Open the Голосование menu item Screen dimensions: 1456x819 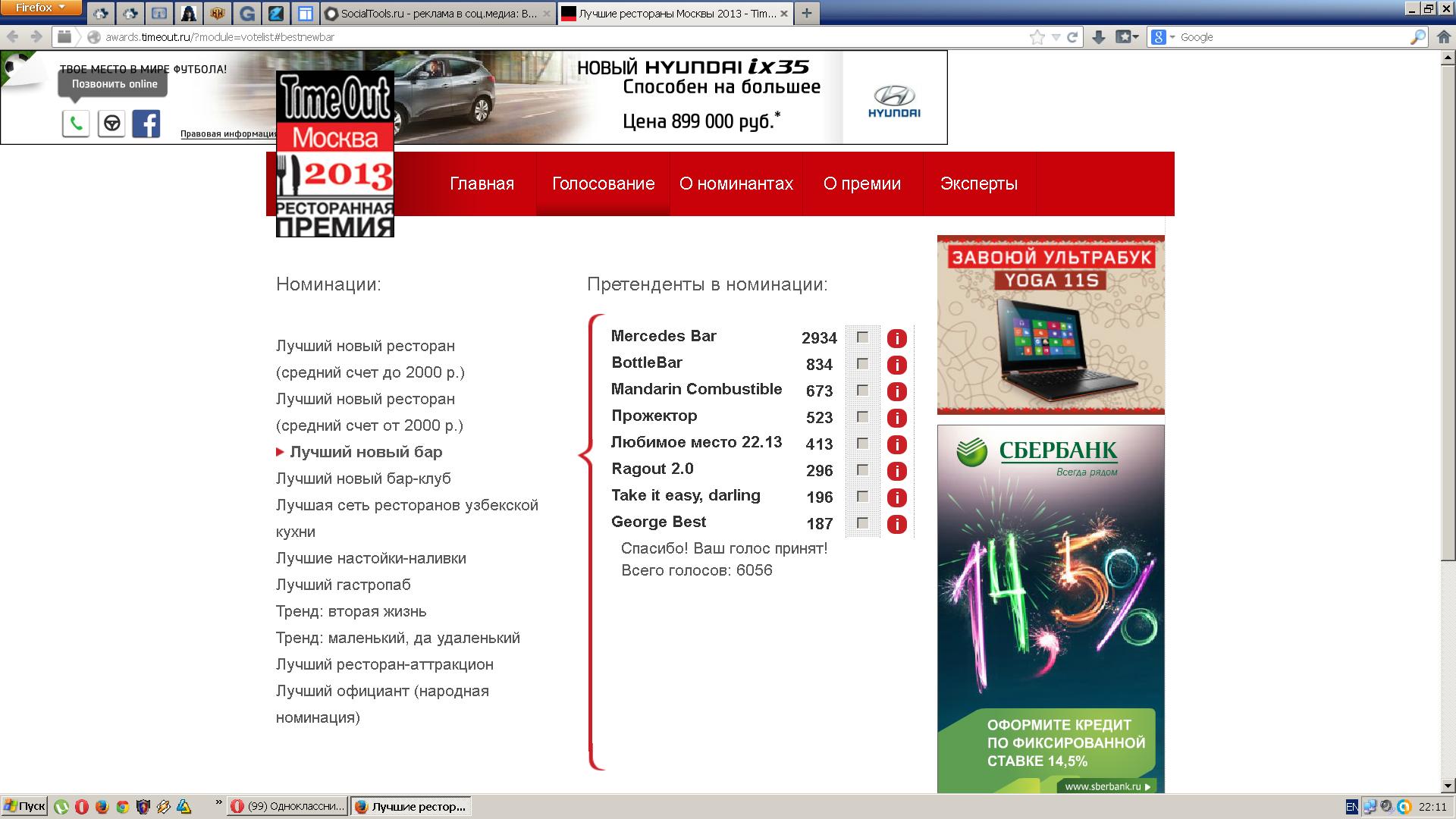603,184
